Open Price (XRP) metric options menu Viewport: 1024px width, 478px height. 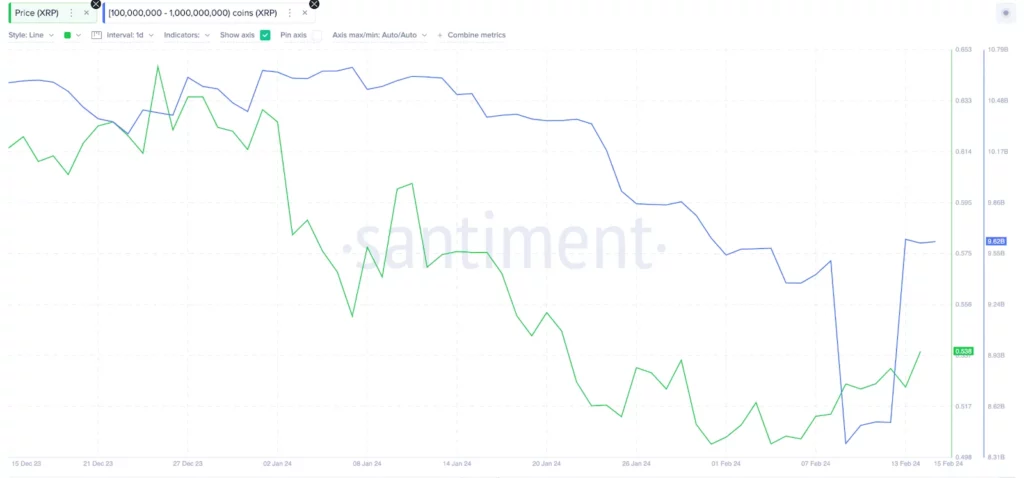click(x=71, y=12)
